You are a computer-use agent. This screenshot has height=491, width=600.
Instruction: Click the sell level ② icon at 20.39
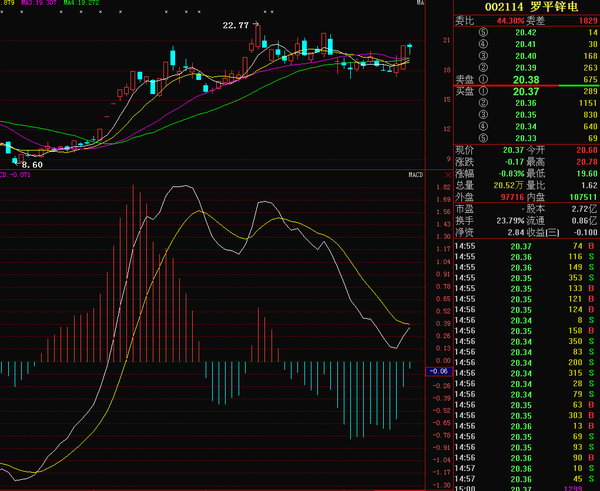[485, 67]
